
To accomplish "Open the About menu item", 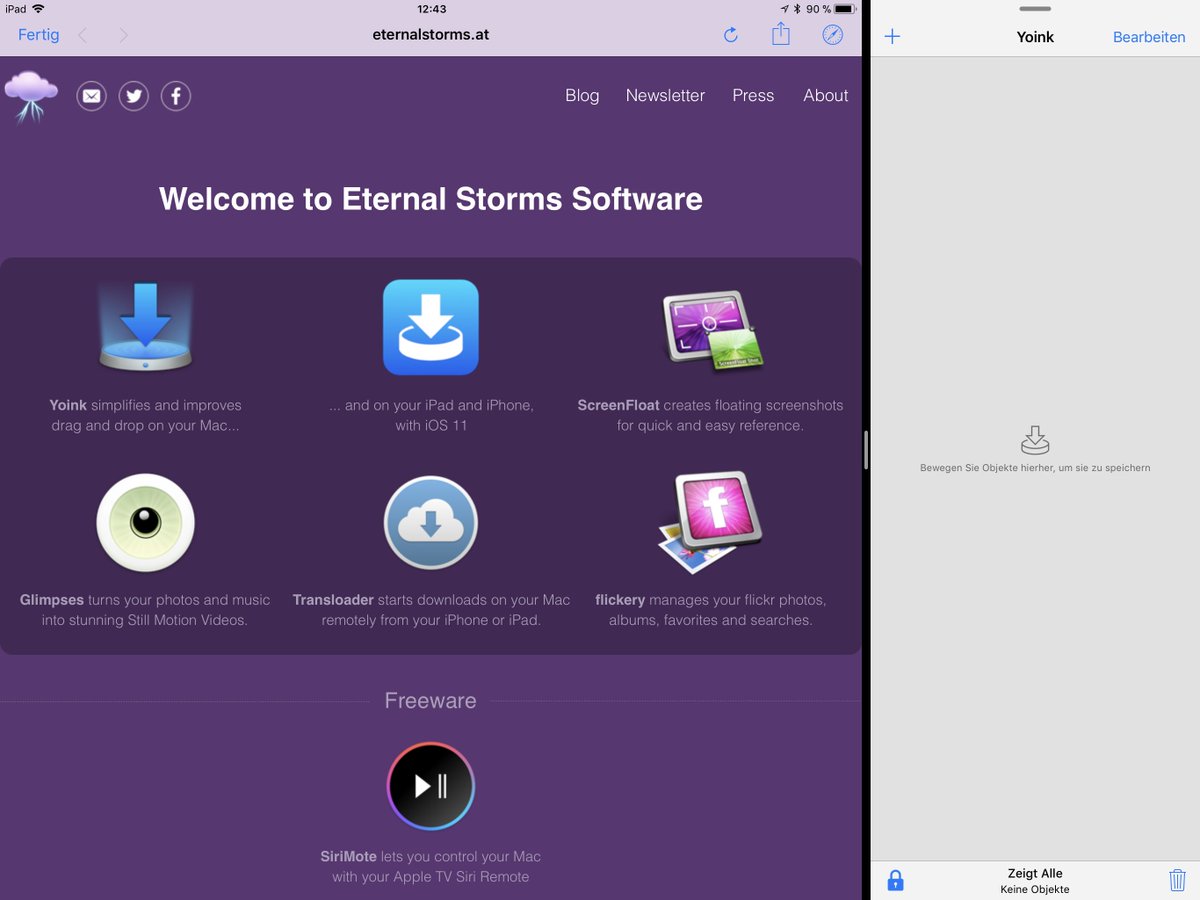I will (825, 95).
